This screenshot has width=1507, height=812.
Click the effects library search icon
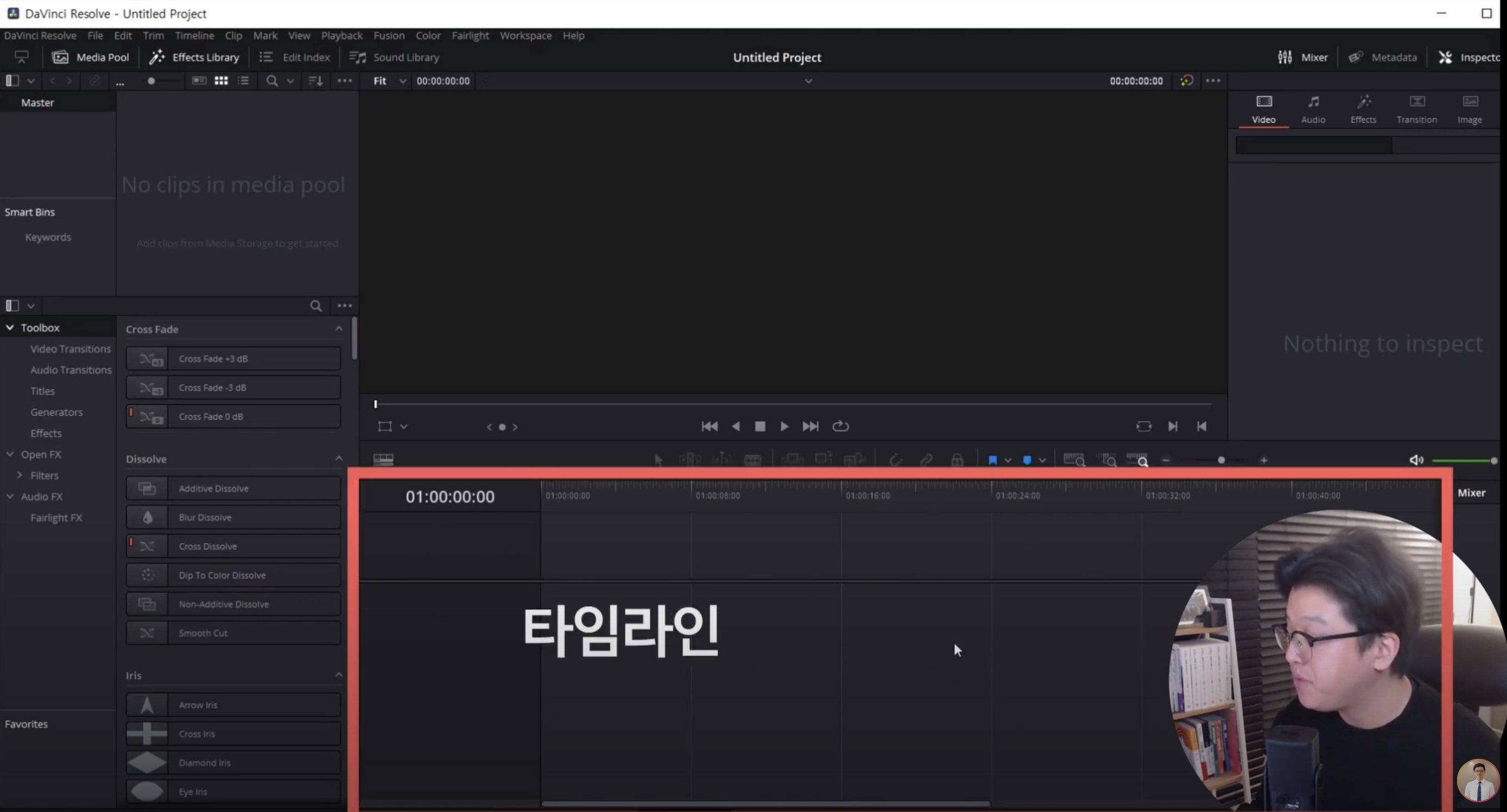click(315, 306)
